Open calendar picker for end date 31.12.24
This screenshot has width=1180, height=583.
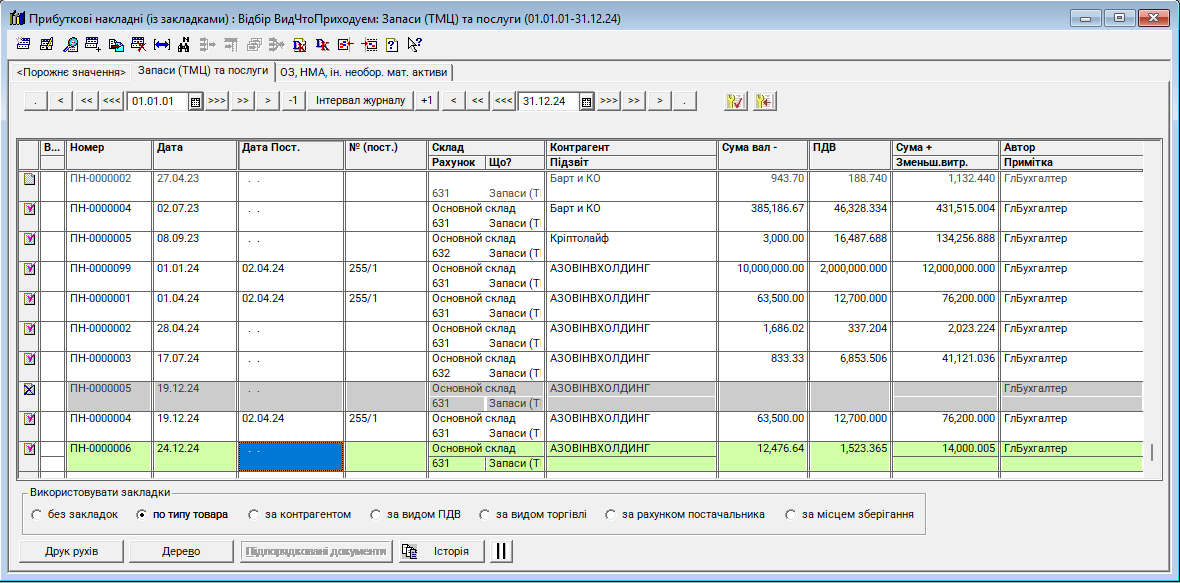(x=586, y=101)
